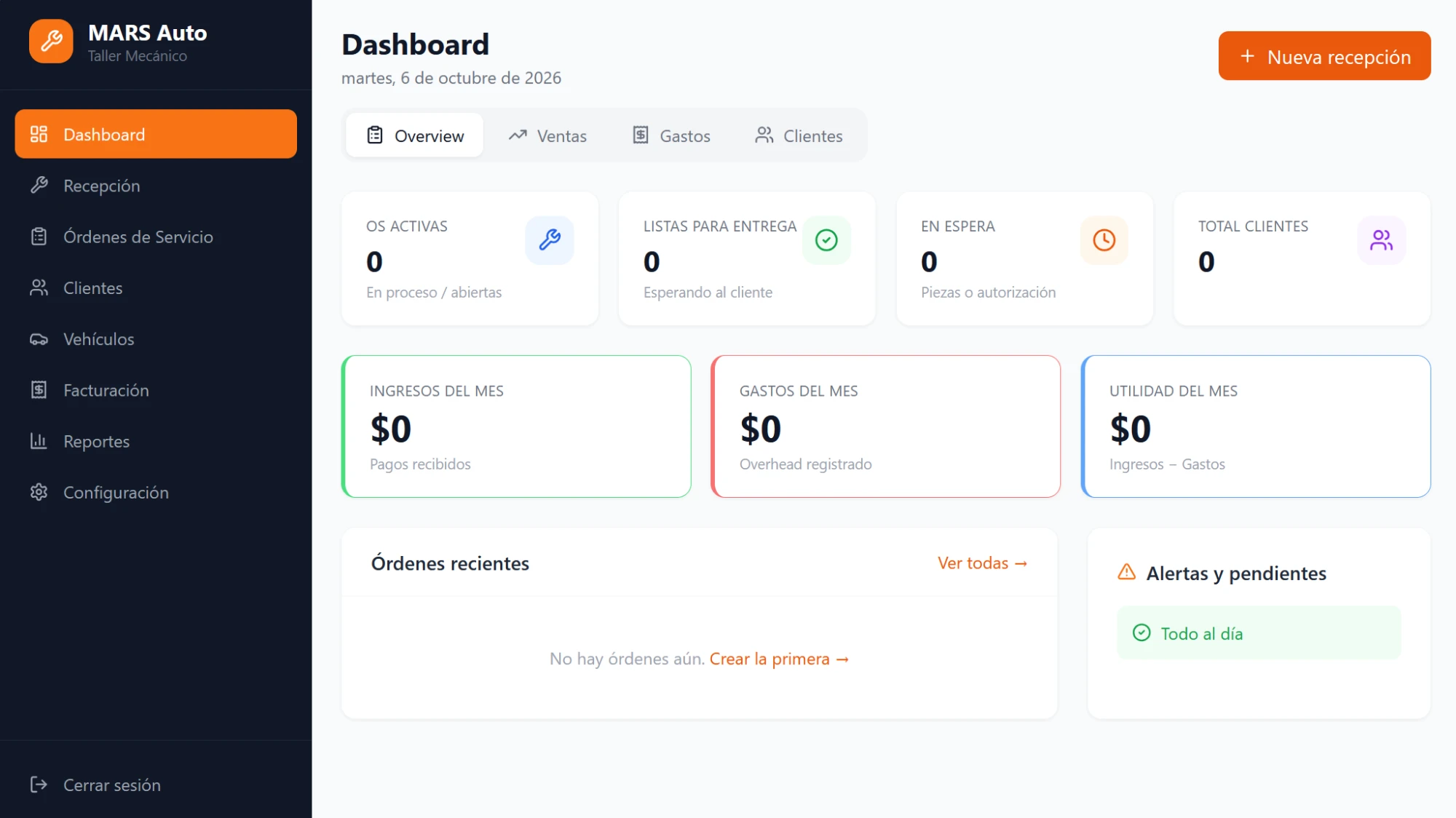This screenshot has height=818, width=1456.
Task: Click the plus icon in Nueva recepción
Action: [1247, 56]
